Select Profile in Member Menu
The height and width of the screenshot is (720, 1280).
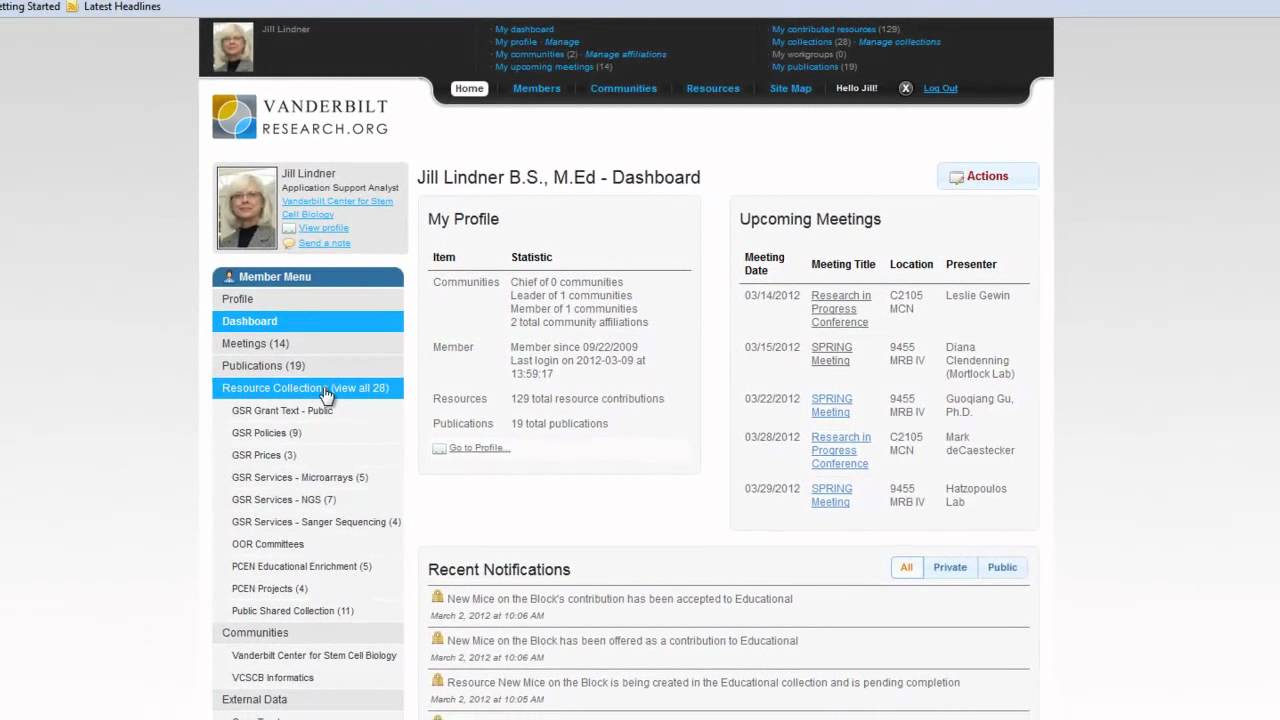point(308,299)
